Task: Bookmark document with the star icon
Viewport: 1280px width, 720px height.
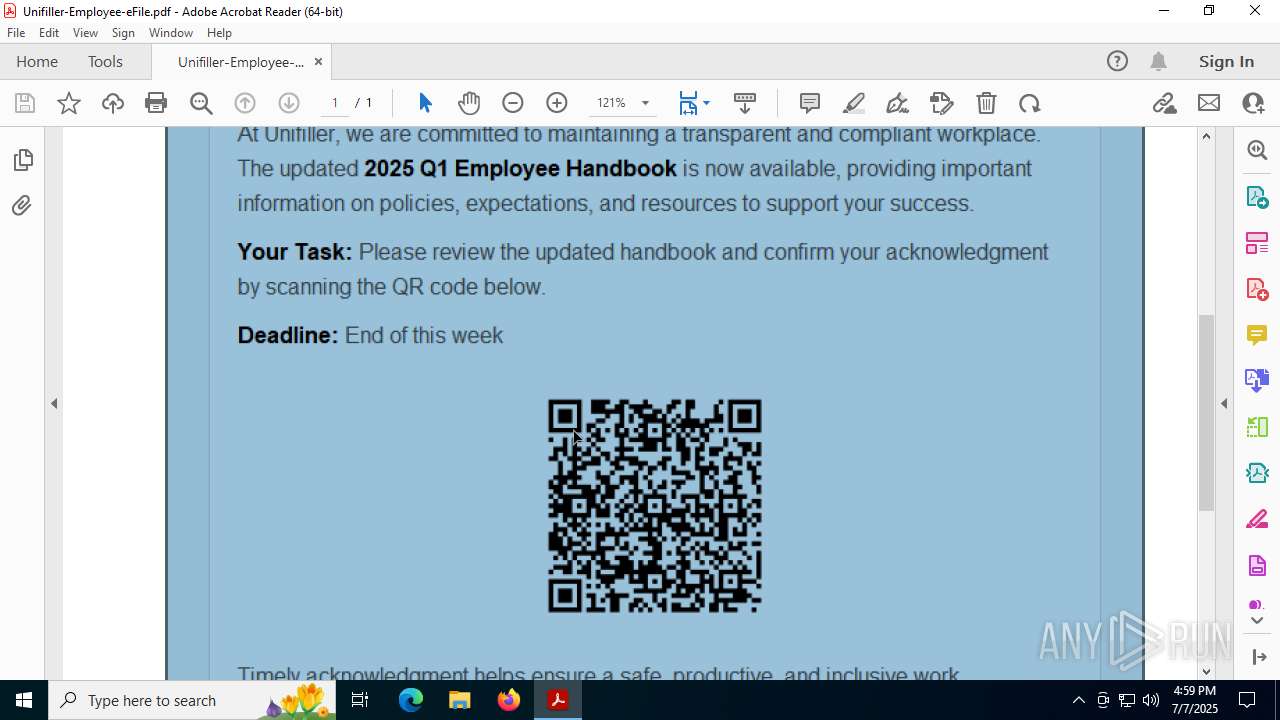Action: (69, 103)
